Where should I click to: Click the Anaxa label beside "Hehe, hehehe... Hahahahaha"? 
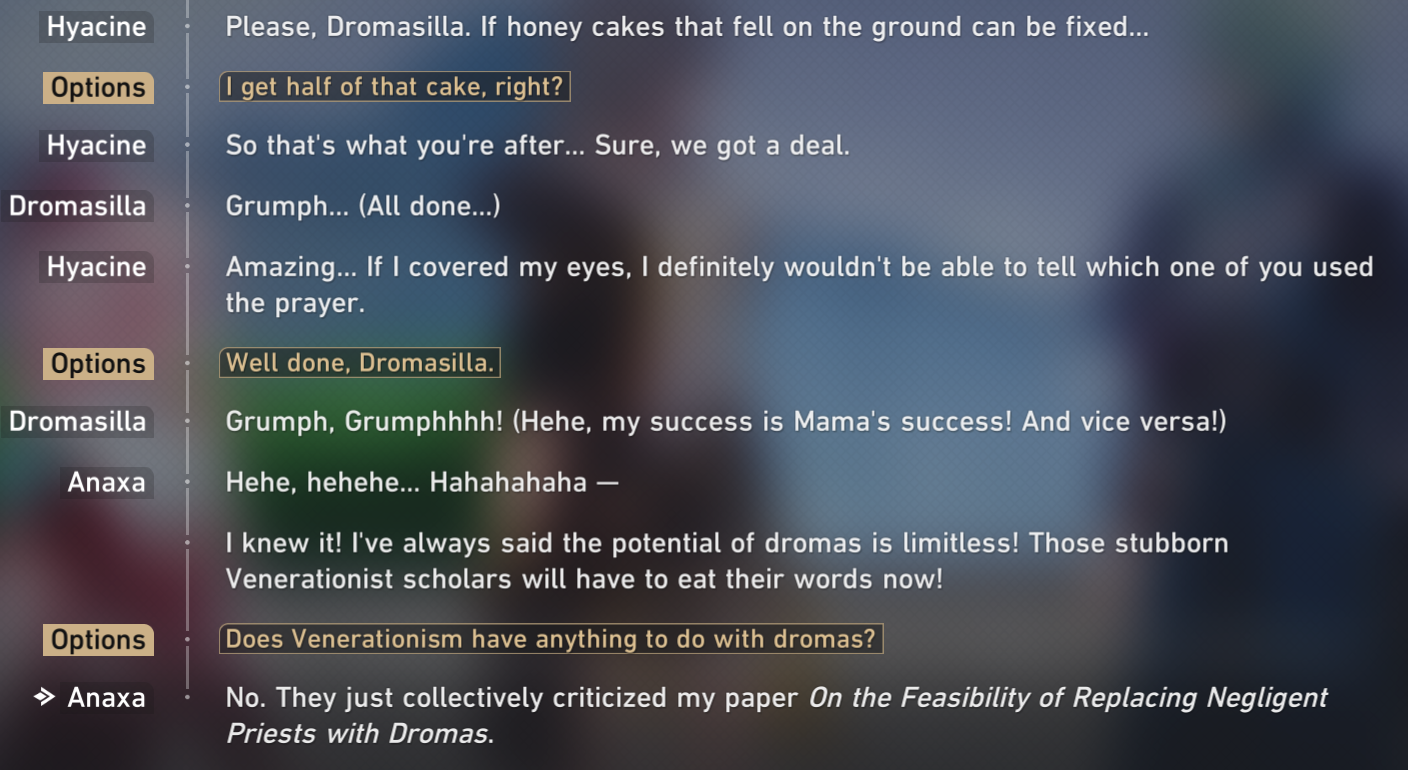tap(106, 483)
